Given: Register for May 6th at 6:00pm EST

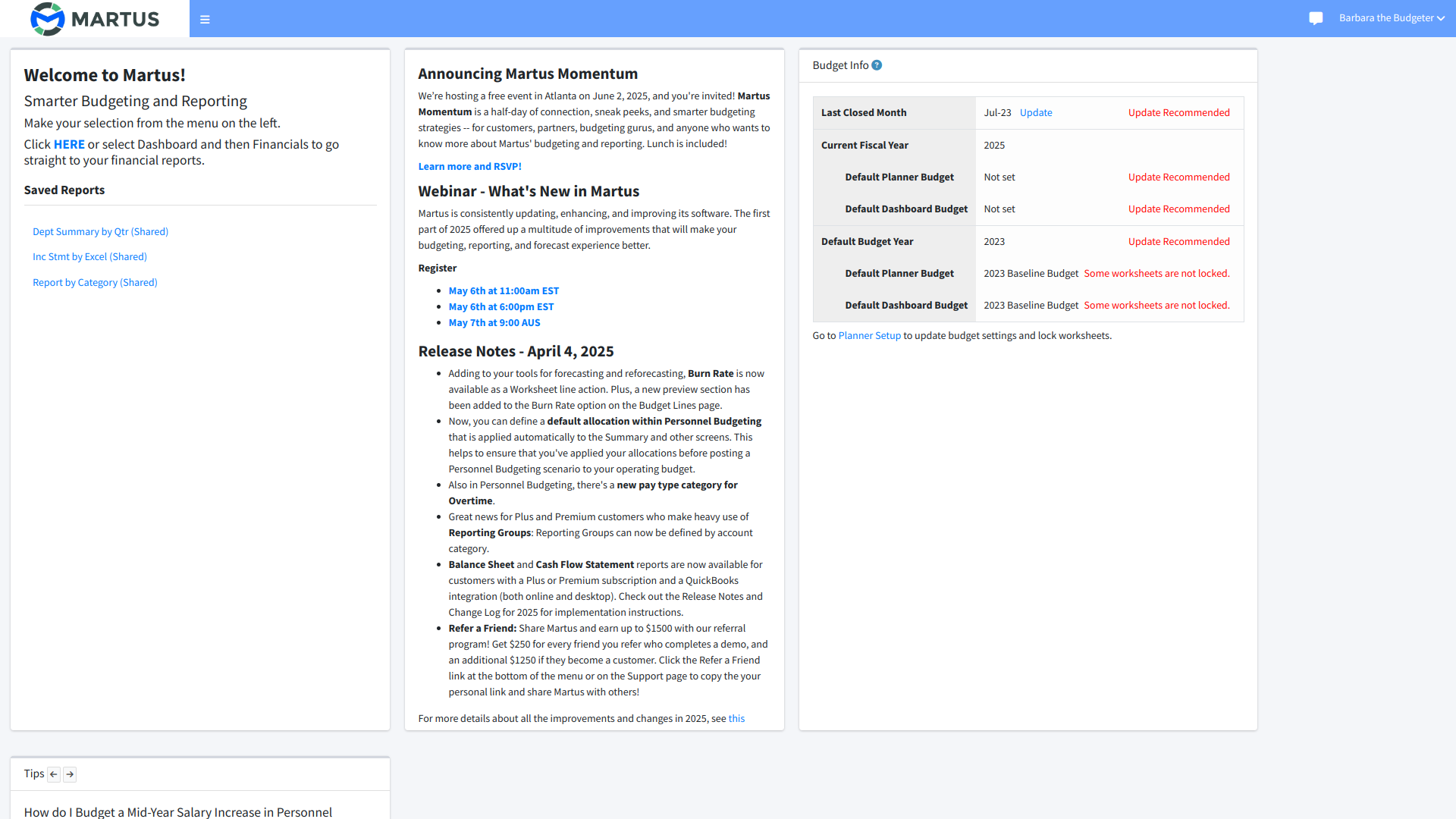Looking at the screenshot, I should pyautogui.click(x=501, y=307).
